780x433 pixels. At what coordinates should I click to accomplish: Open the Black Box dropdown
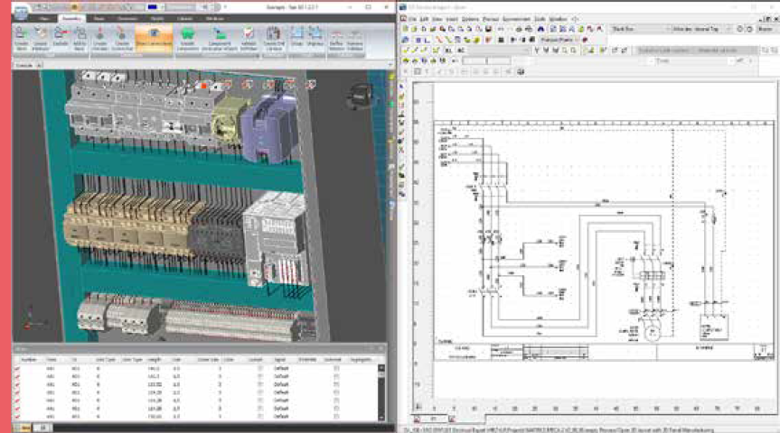(x=641, y=29)
